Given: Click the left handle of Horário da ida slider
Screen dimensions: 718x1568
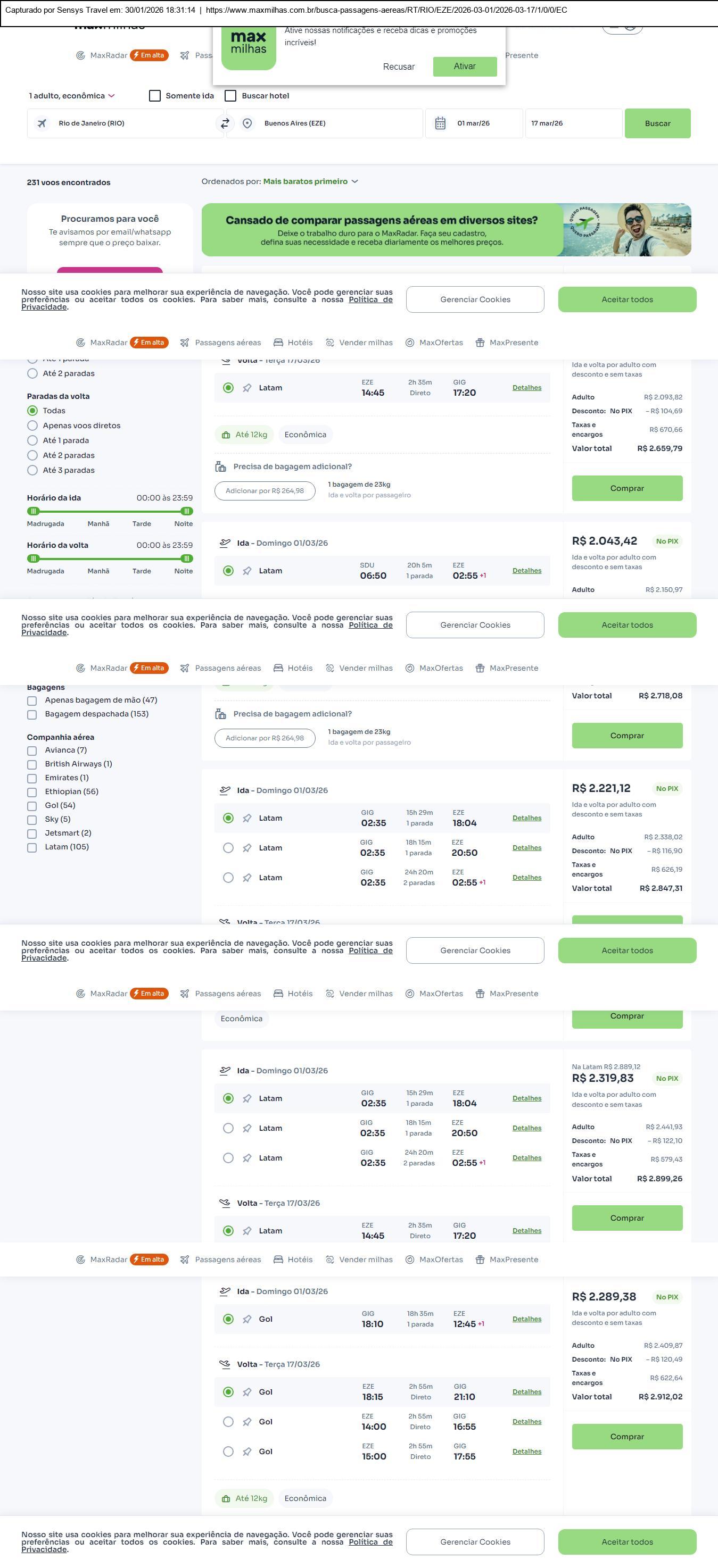Looking at the screenshot, I should tap(34, 511).
